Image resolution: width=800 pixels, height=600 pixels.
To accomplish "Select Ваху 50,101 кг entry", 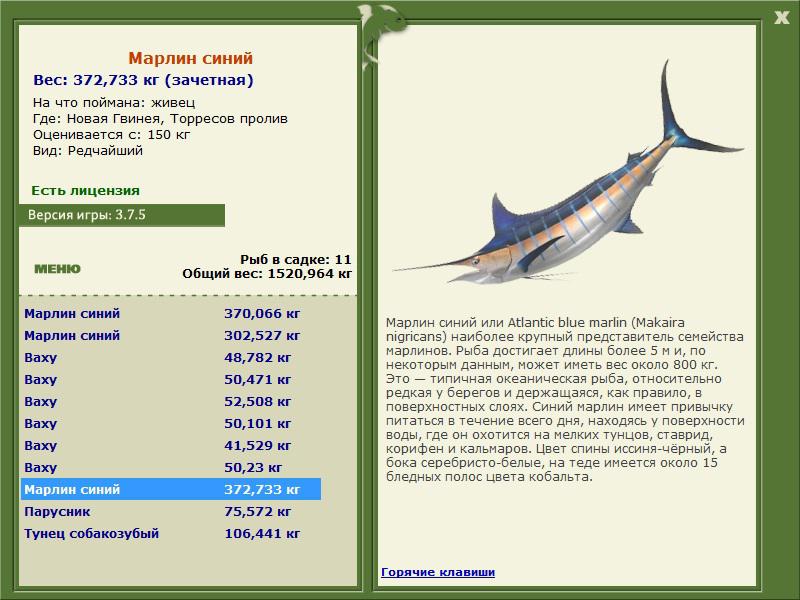I will [x=171, y=423].
